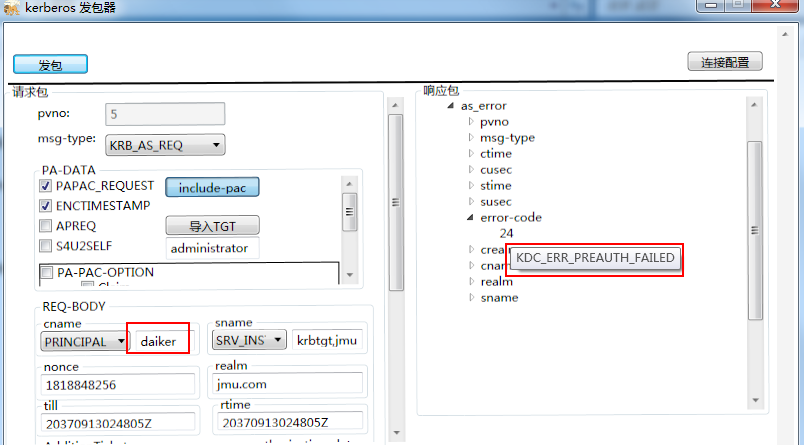The height and width of the screenshot is (445, 804).
Task: Click the PA-DATA scrollbar thumb
Action: 350,212
